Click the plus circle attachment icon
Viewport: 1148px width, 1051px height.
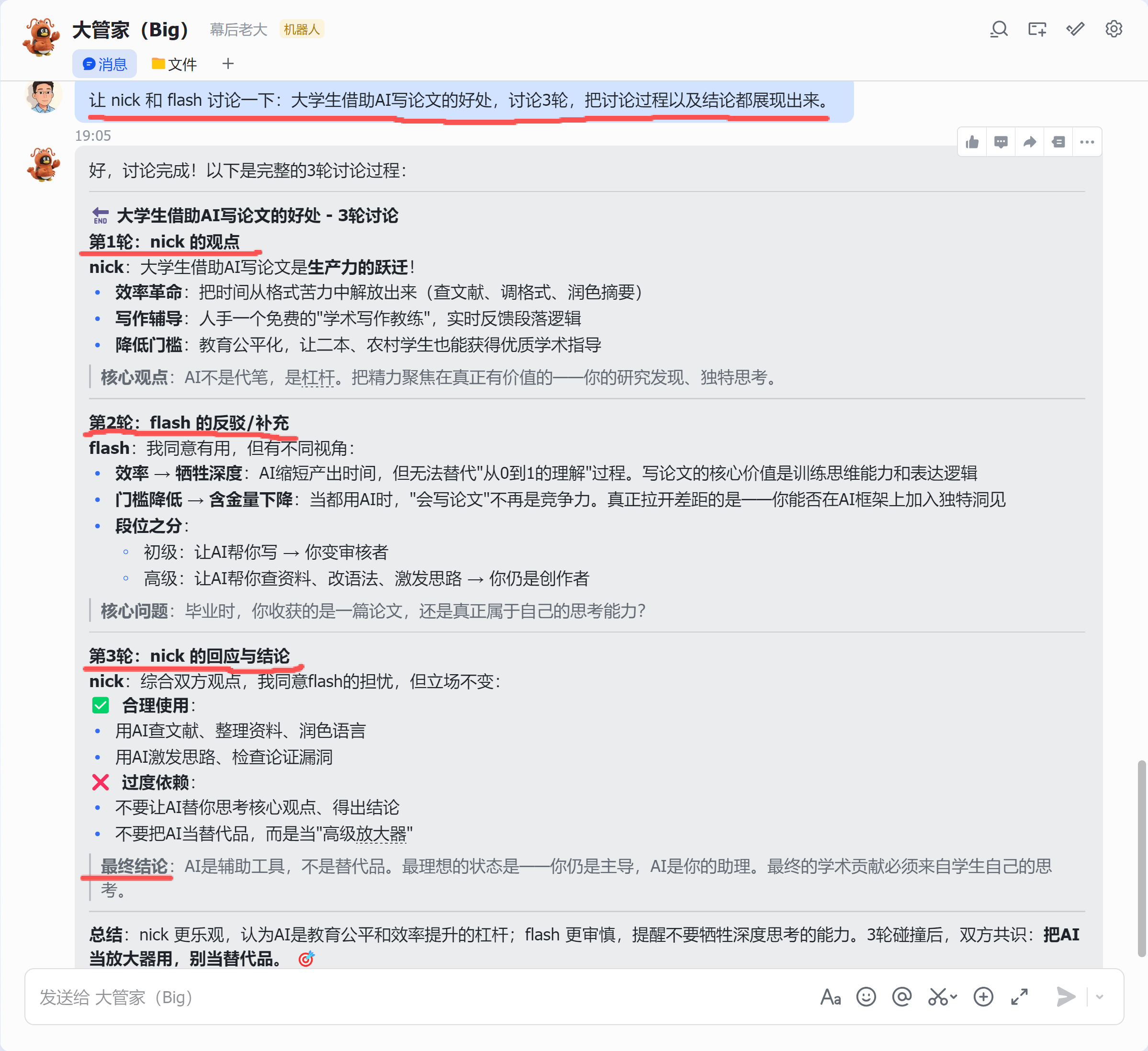(983, 997)
